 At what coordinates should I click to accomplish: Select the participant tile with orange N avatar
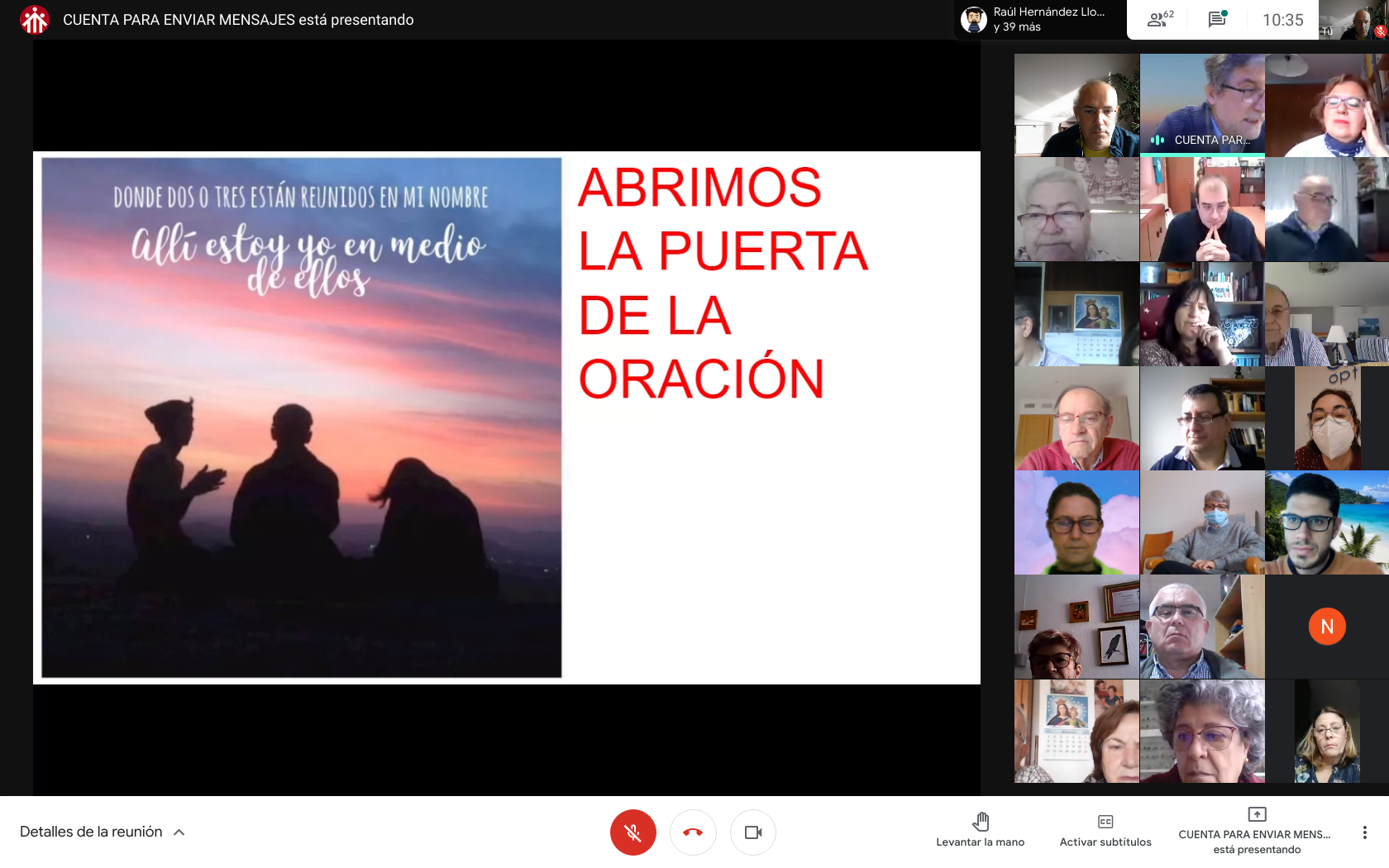click(1327, 627)
